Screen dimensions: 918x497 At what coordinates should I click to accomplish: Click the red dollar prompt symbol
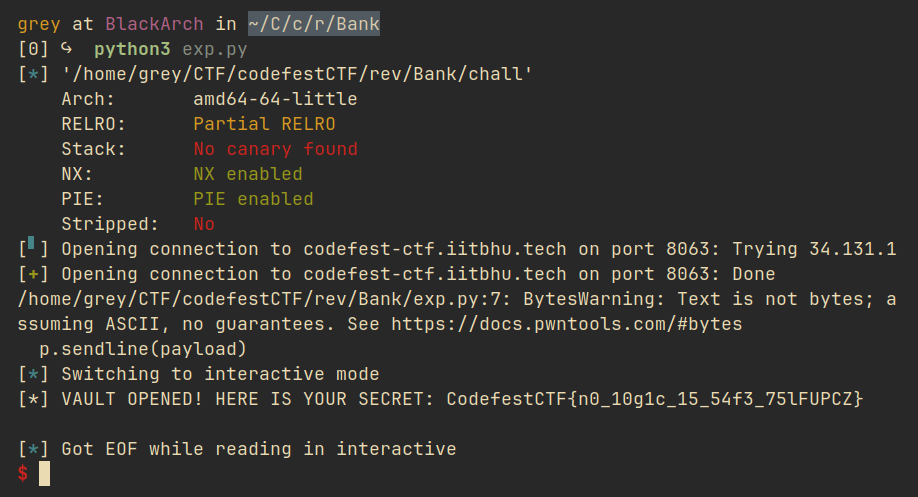pyautogui.click(x=23, y=473)
